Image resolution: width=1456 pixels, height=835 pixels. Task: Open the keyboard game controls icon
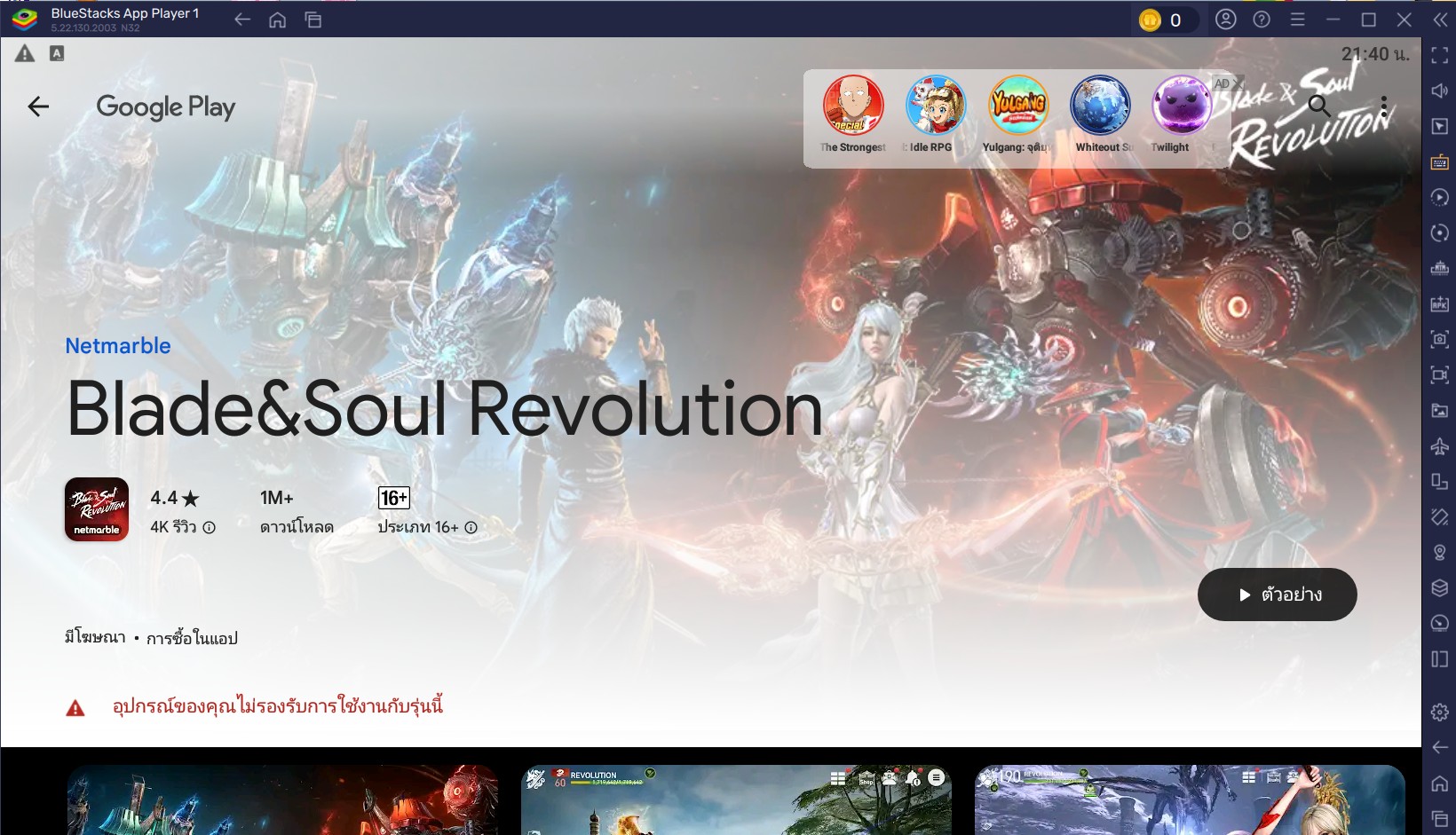1440,161
